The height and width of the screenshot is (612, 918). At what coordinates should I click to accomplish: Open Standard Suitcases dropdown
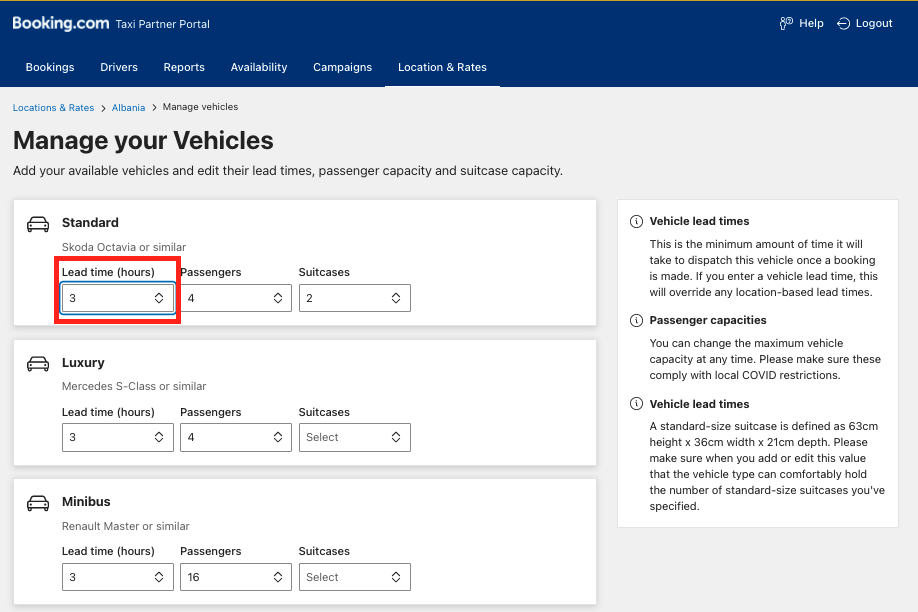pos(355,298)
